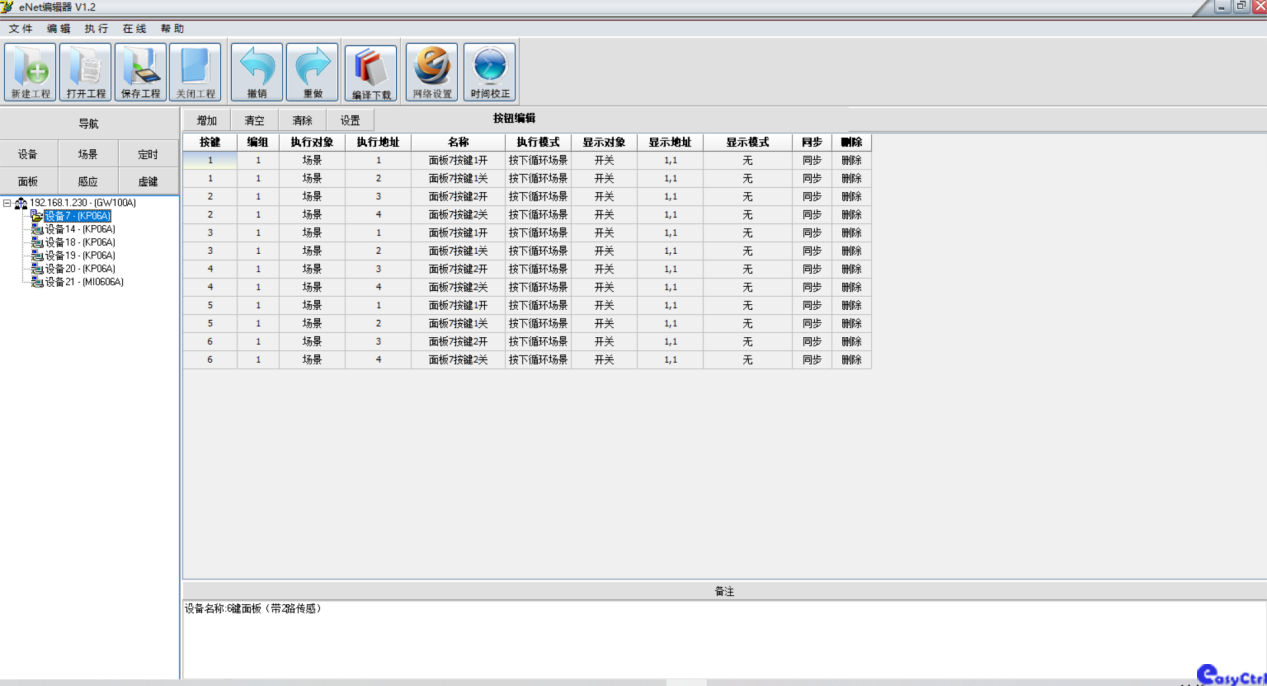The width and height of the screenshot is (1267, 686).
Task: Save project using 保存工程 icon
Action: coord(141,72)
